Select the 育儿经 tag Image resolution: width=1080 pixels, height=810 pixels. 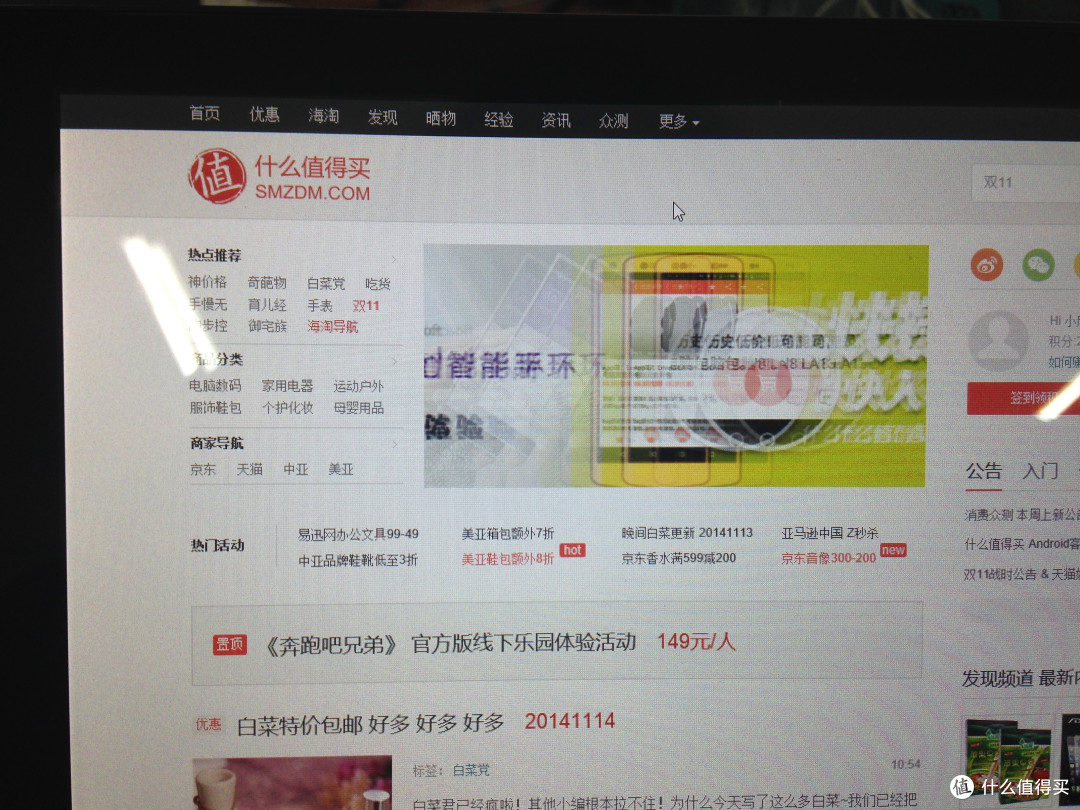point(267,305)
